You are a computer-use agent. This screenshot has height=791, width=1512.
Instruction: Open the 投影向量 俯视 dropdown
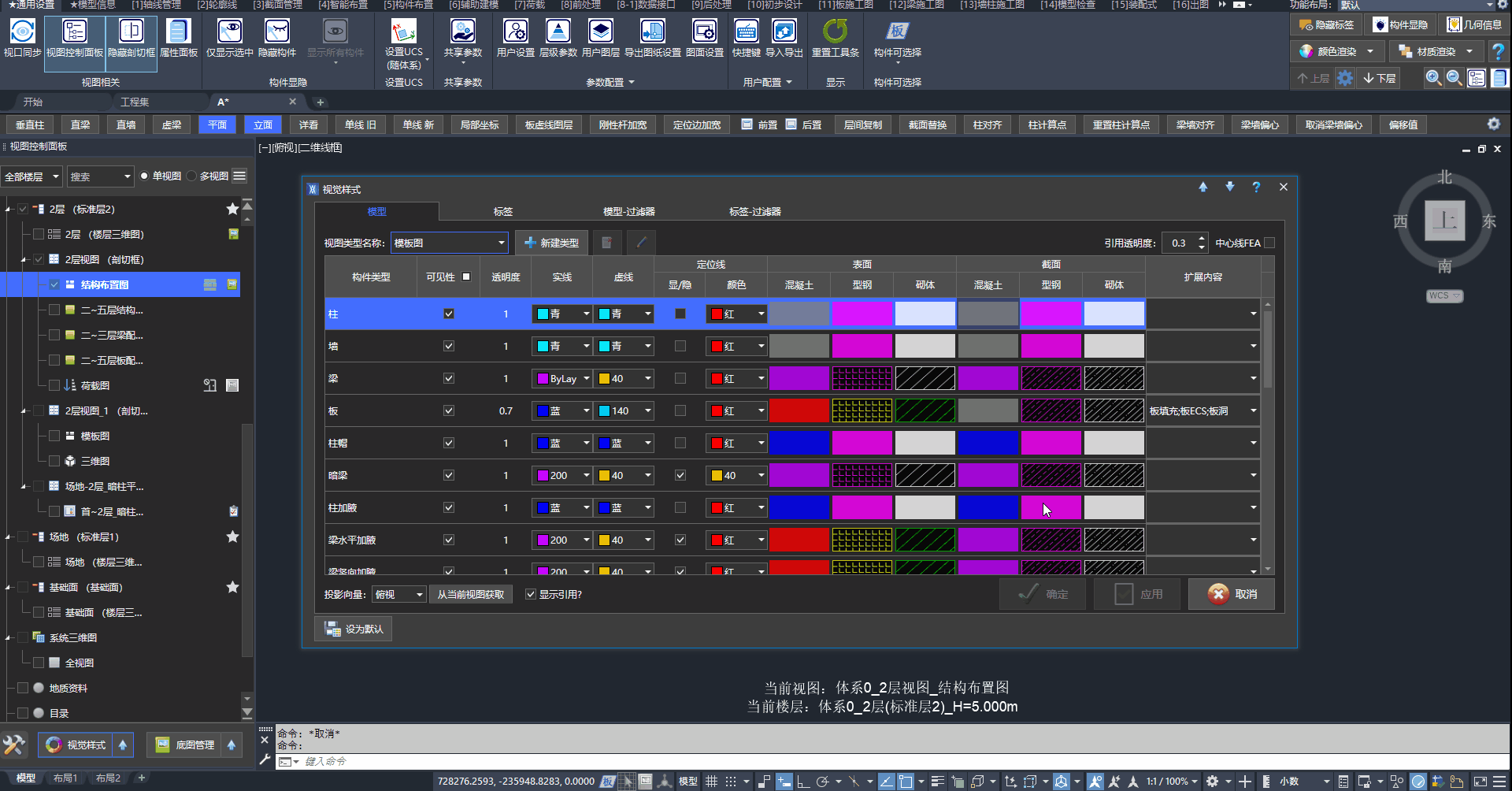[x=399, y=594]
